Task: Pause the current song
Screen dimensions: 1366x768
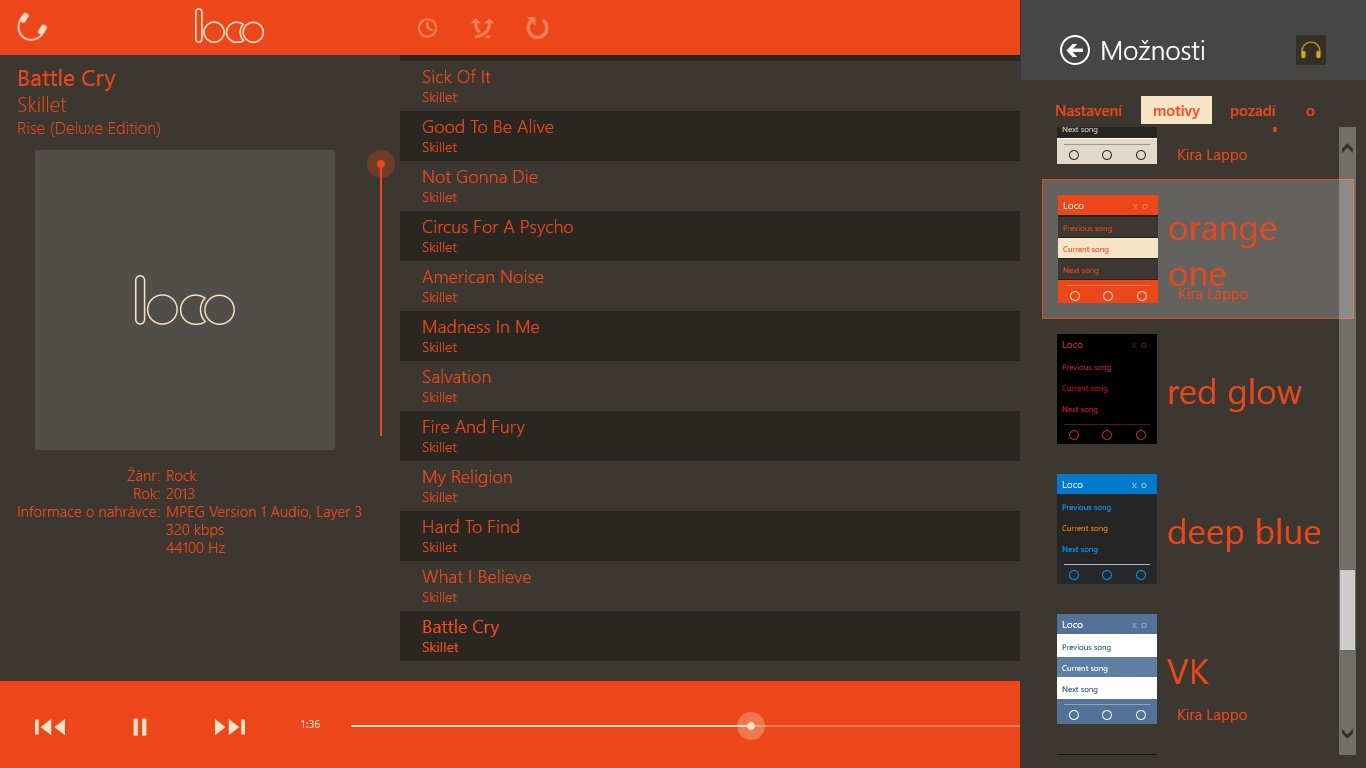Action: [x=140, y=727]
